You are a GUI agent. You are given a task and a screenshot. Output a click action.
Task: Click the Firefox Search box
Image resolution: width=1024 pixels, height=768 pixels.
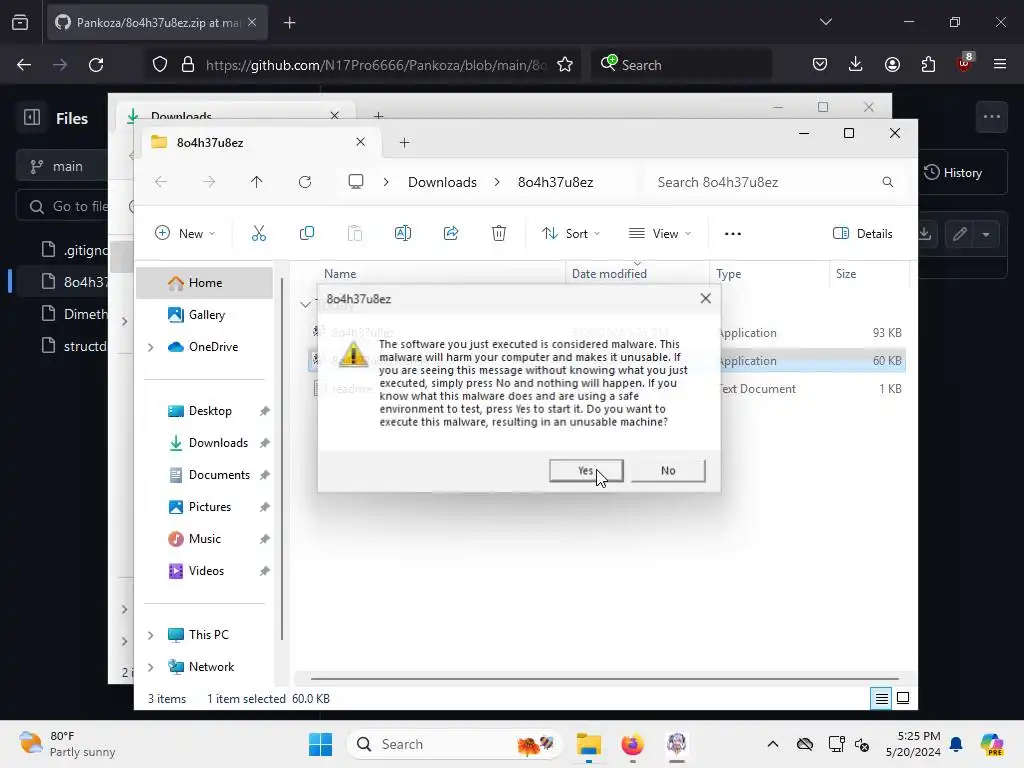pos(681,65)
